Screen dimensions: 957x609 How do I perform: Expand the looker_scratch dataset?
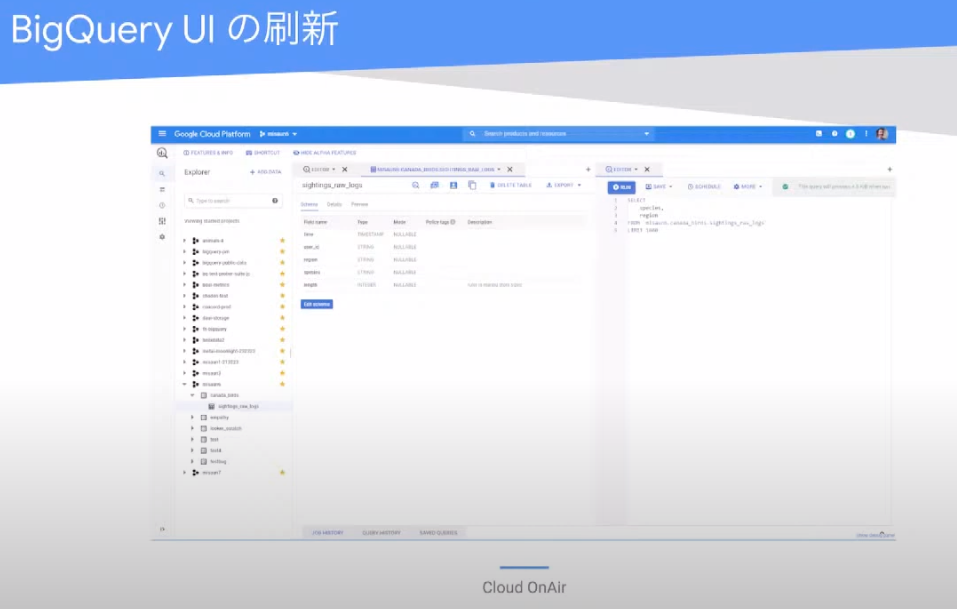point(192,428)
